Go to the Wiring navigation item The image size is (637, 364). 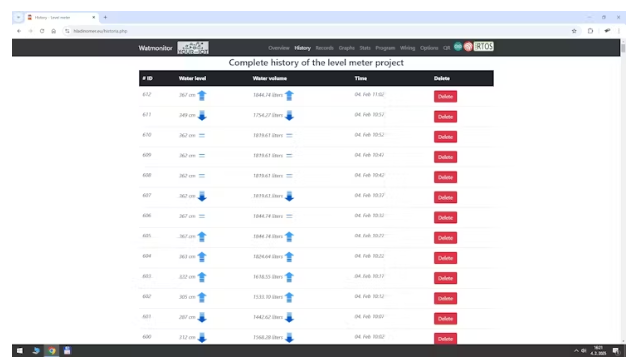(x=407, y=48)
